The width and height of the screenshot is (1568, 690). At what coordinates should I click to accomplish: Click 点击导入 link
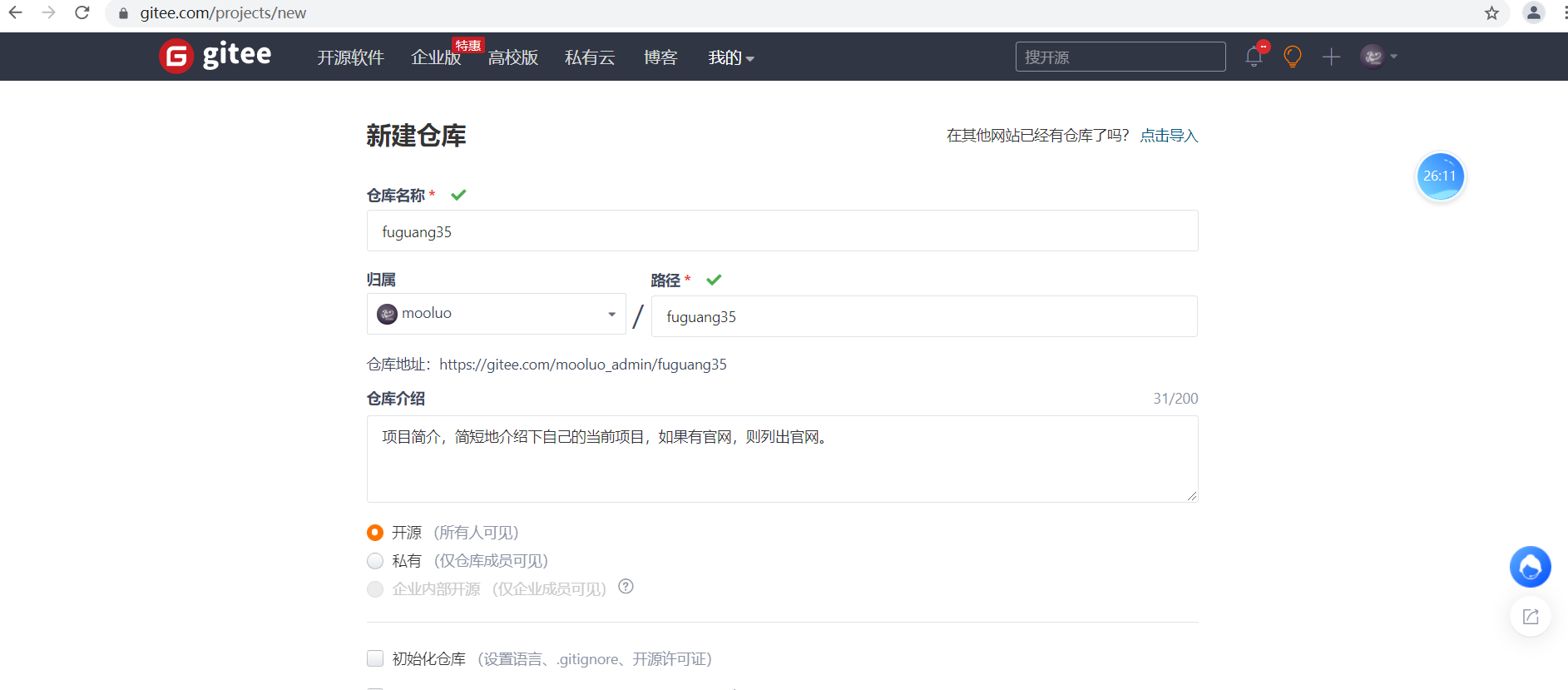(x=1169, y=136)
